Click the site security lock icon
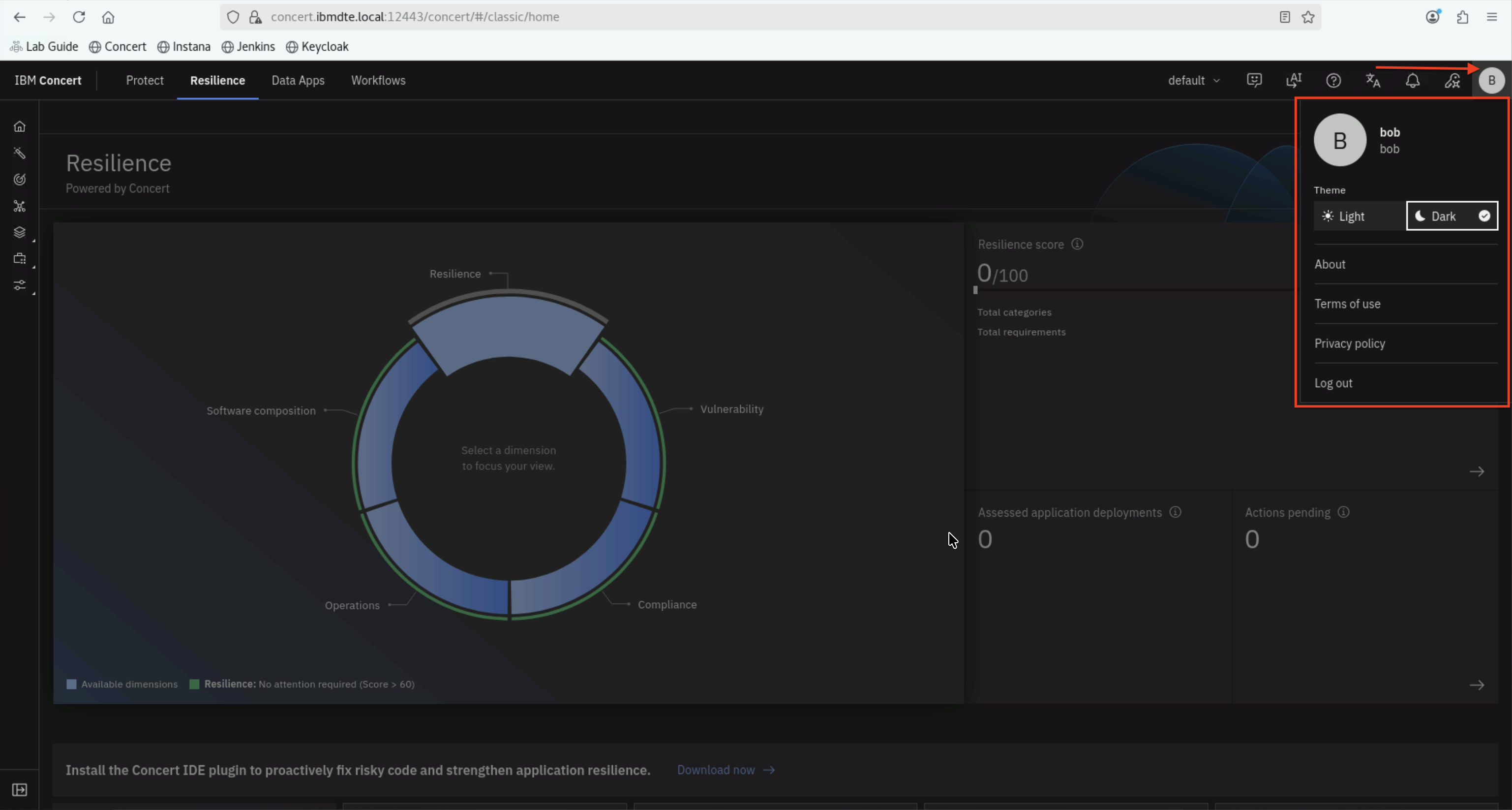Image resolution: width=1512 pixels, height=810 pixels. coord(255,17)
